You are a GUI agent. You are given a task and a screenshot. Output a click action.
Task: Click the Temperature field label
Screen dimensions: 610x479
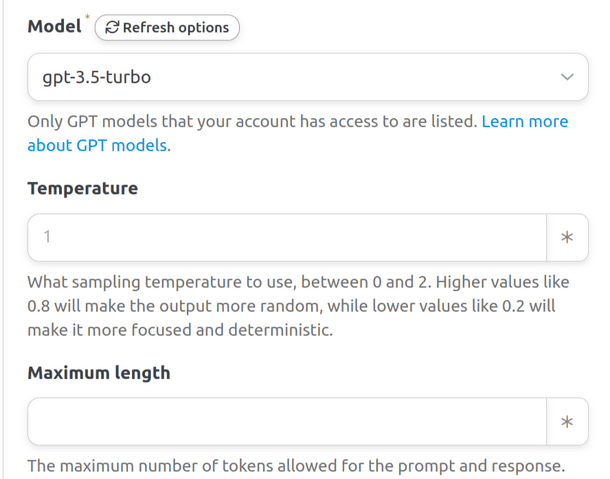[82, 189]
